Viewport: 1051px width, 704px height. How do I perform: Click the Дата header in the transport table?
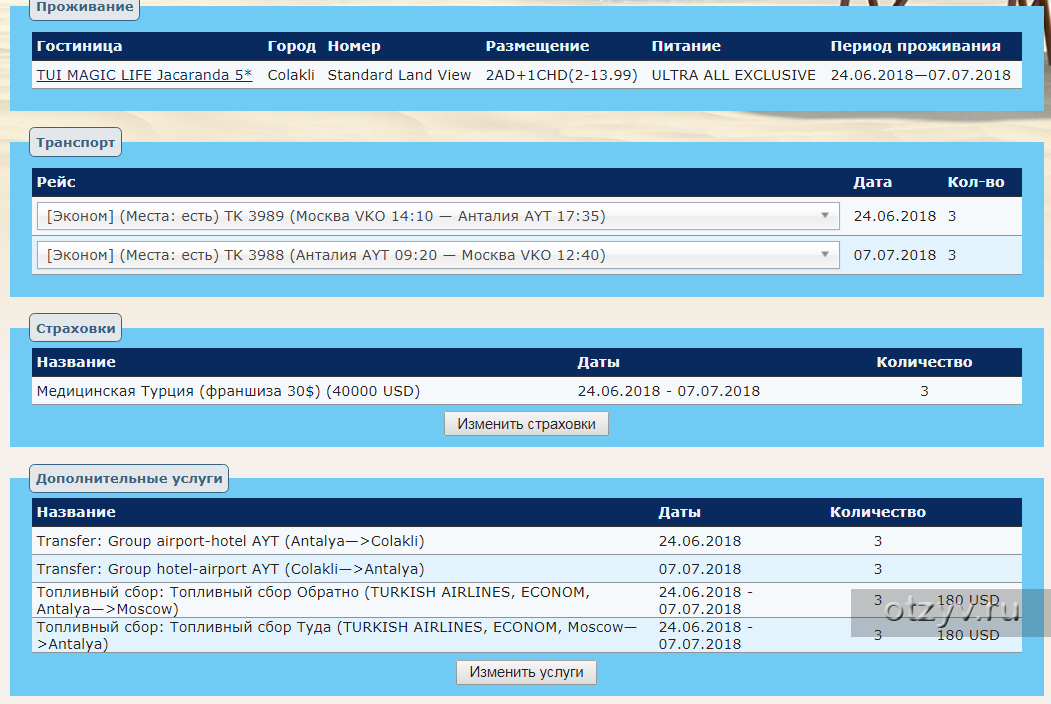click(872, 182)
